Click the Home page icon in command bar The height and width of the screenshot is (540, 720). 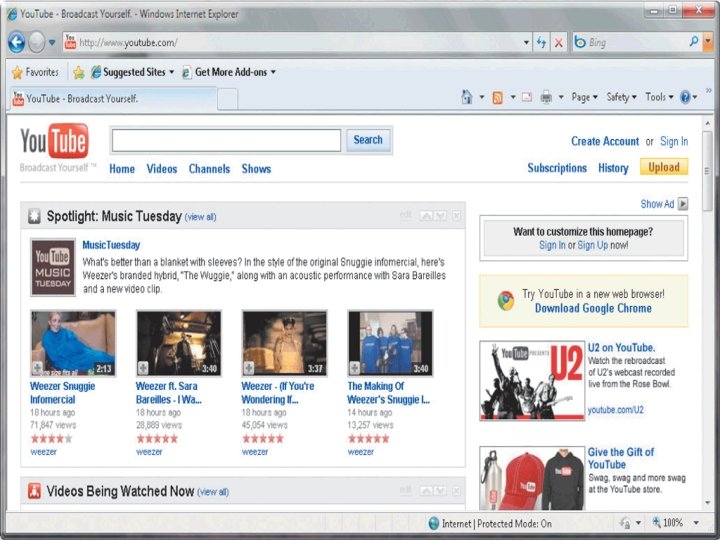[x=467, y=97]
